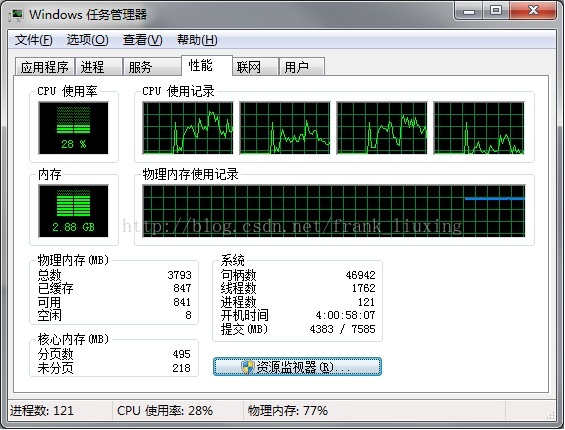The width and height of the screenshot is (565, 430).
Task: Open the 查看(V) menu
Action: [143, 40]
